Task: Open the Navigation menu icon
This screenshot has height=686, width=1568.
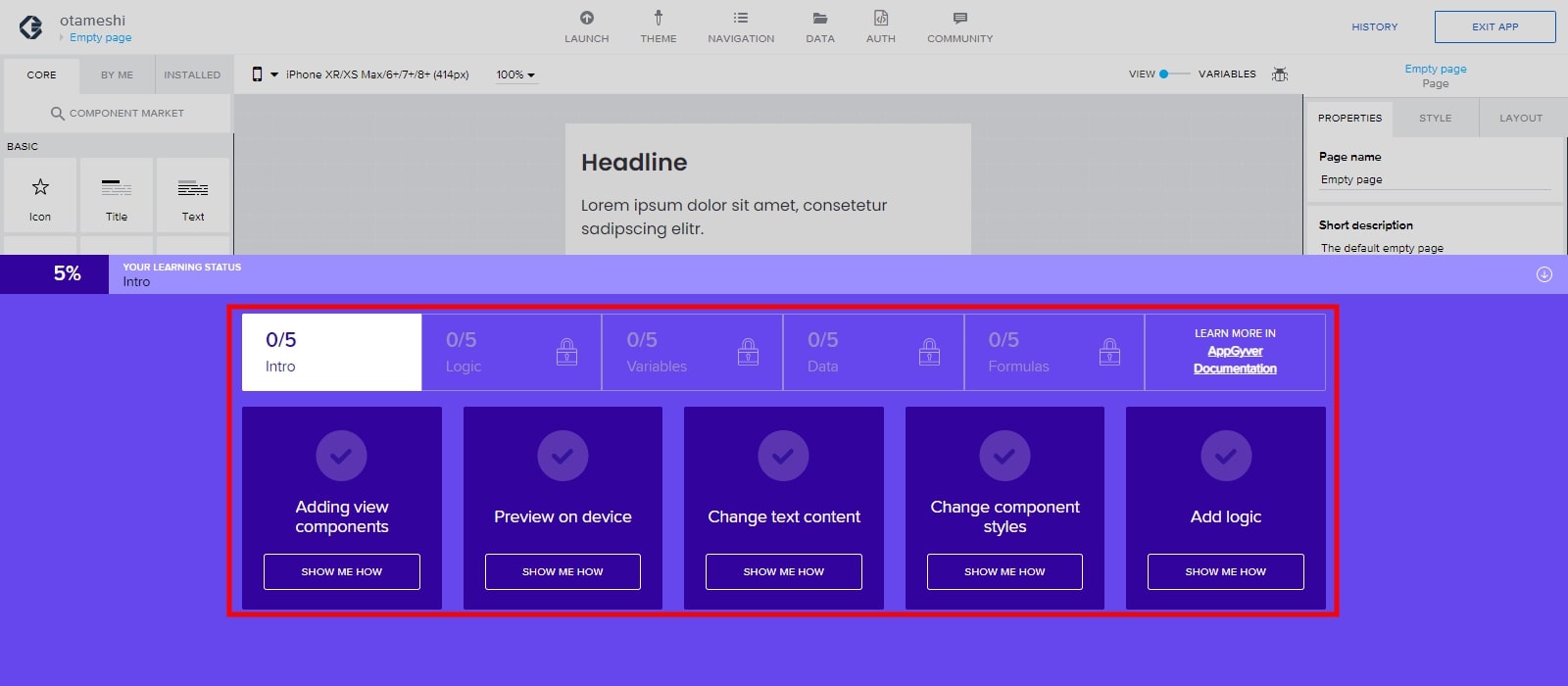Action: click(741, 19)
